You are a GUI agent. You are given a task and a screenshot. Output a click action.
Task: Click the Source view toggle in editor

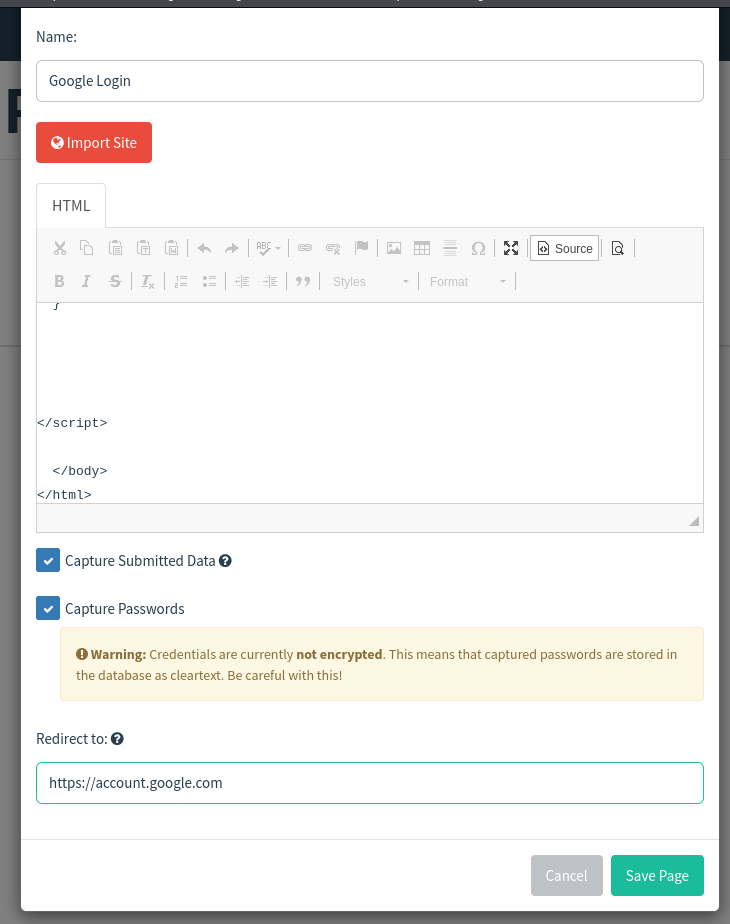coord(565,248)
